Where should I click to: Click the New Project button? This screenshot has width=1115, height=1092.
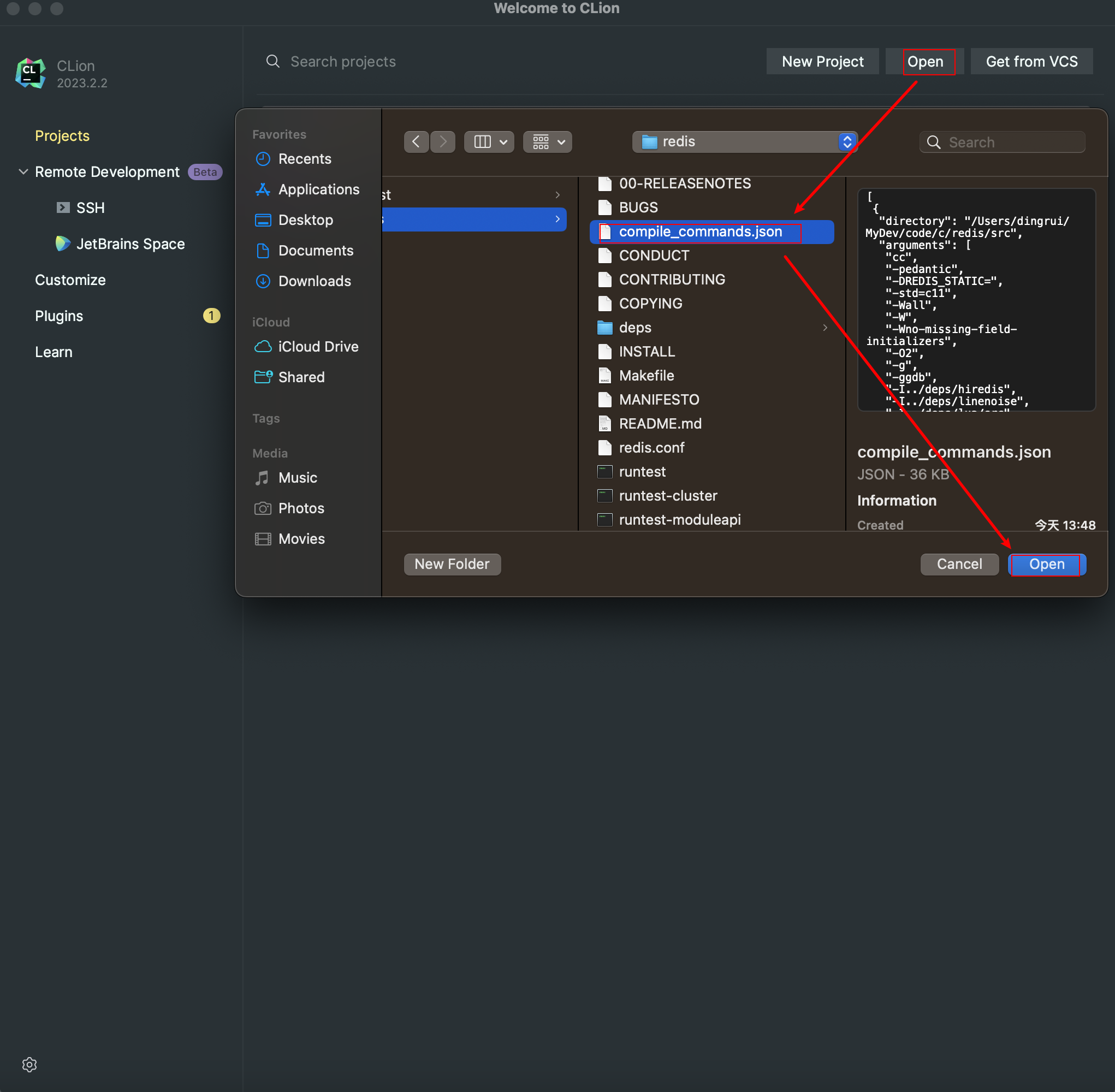822,61
